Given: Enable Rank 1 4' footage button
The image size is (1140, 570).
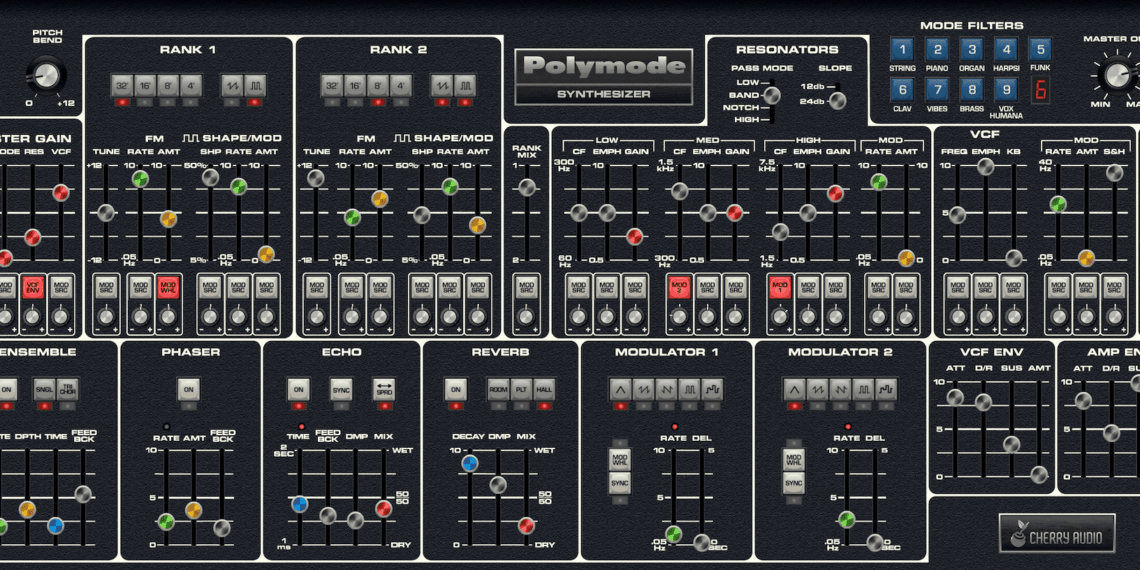Looking at the screenshot, I should tap(190, 85).
